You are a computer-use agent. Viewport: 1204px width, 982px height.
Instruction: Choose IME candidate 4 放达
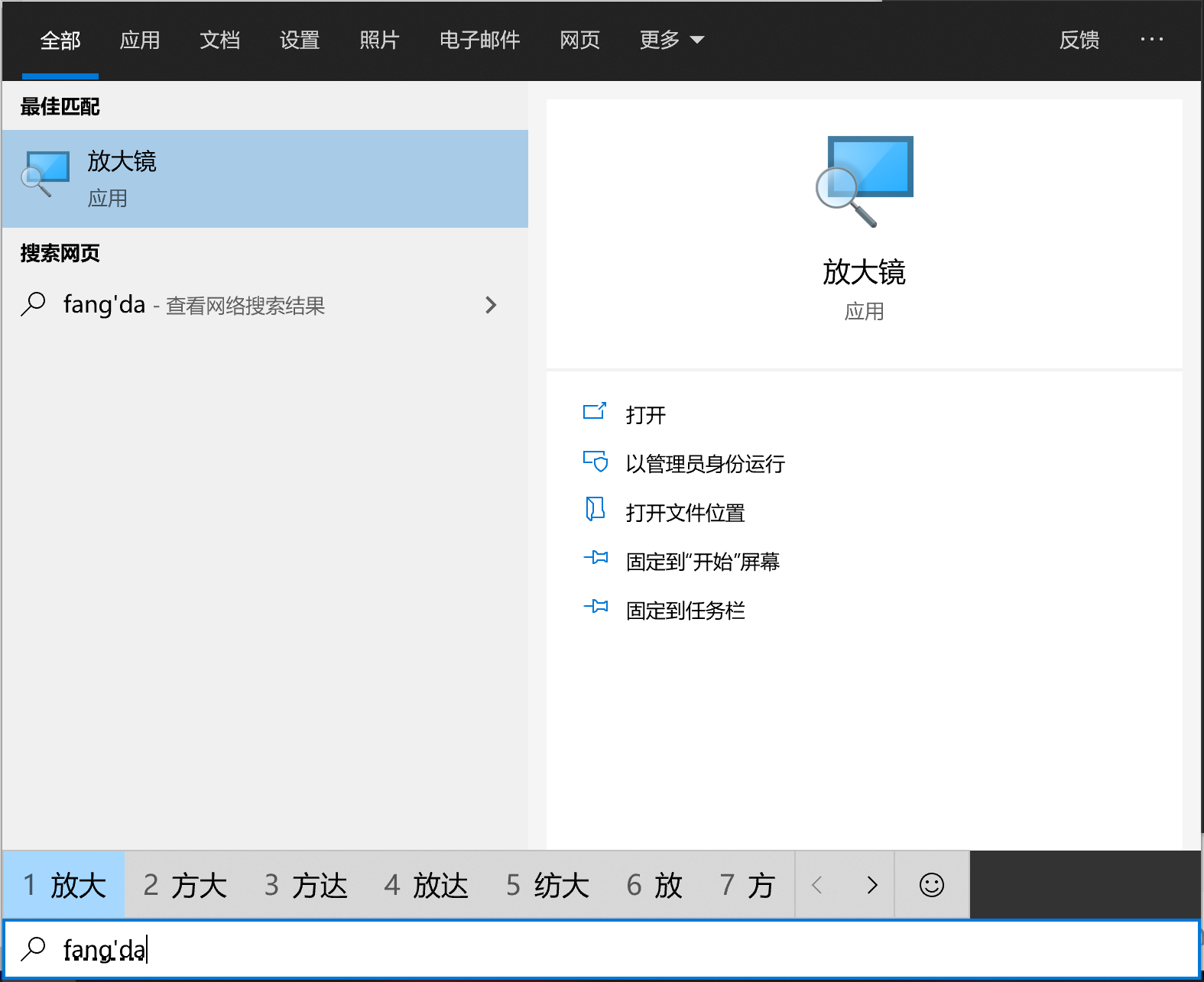tap(427, 885)
